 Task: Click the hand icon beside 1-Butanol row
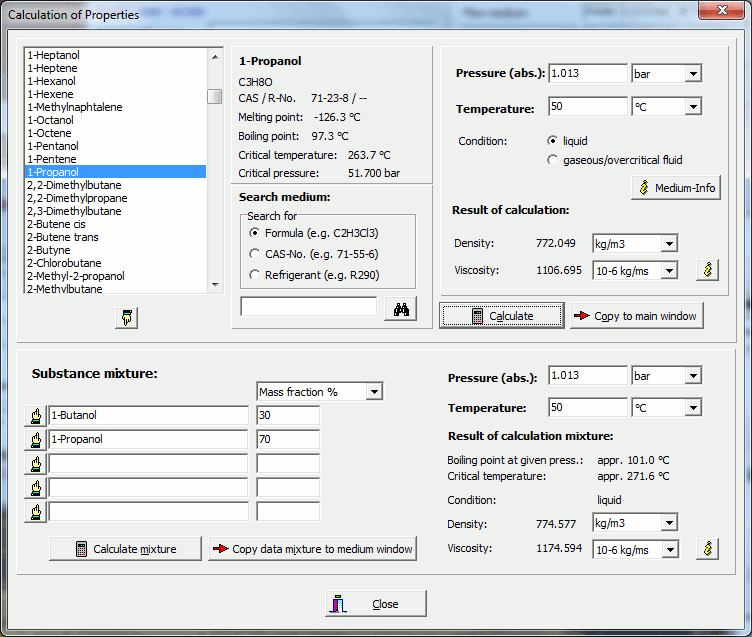(36, 416)
